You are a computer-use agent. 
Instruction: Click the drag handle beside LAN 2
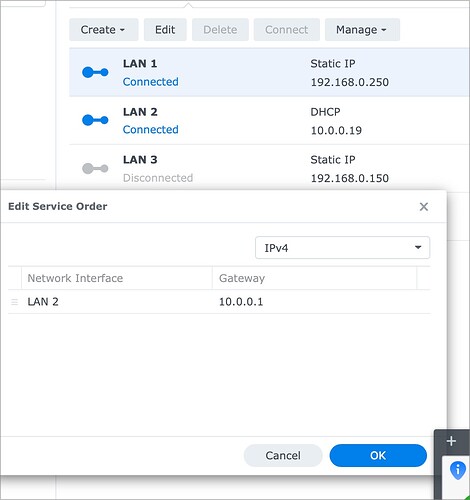(x=14, y=302)
